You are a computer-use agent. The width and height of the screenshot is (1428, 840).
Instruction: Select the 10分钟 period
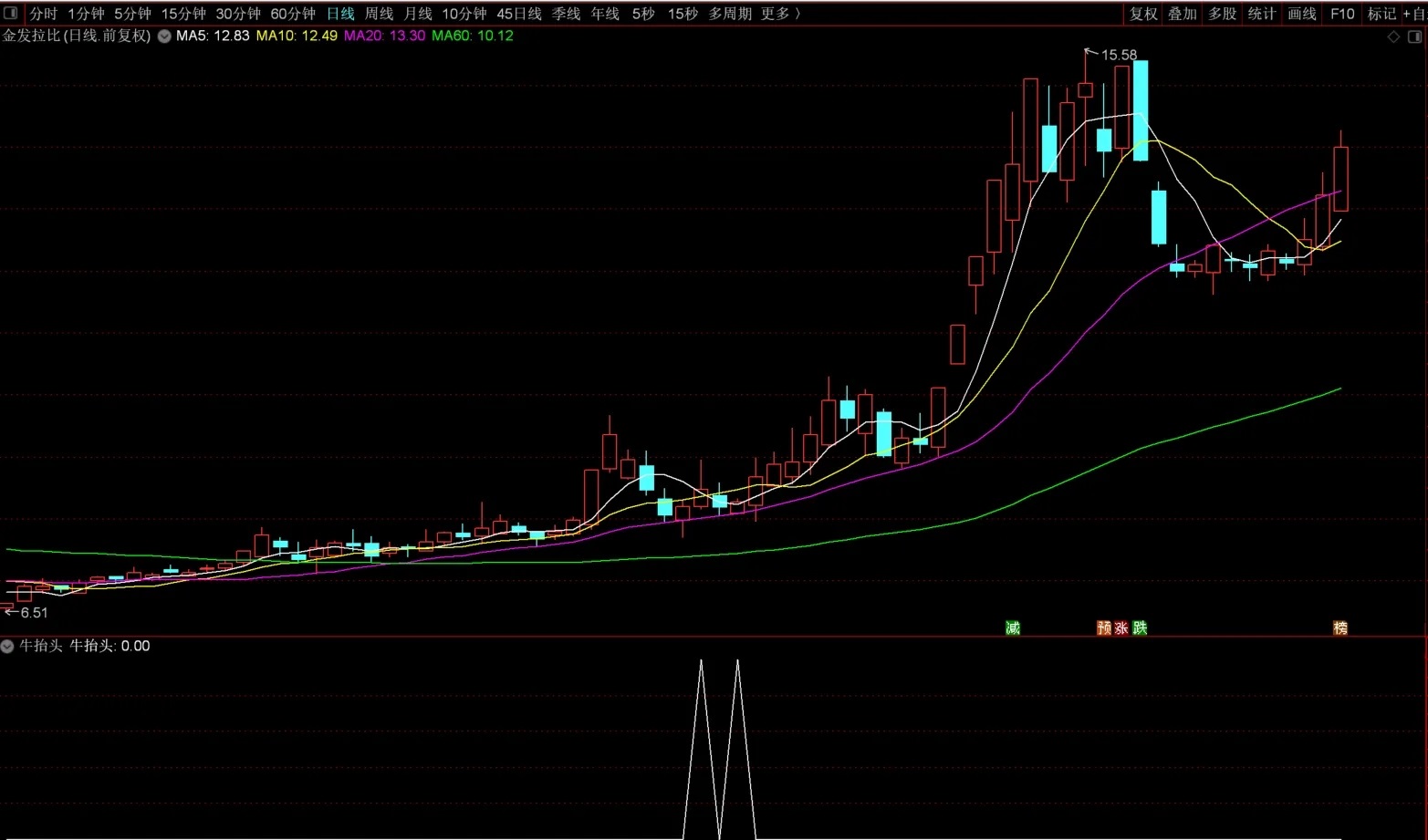tap(464, 14)
